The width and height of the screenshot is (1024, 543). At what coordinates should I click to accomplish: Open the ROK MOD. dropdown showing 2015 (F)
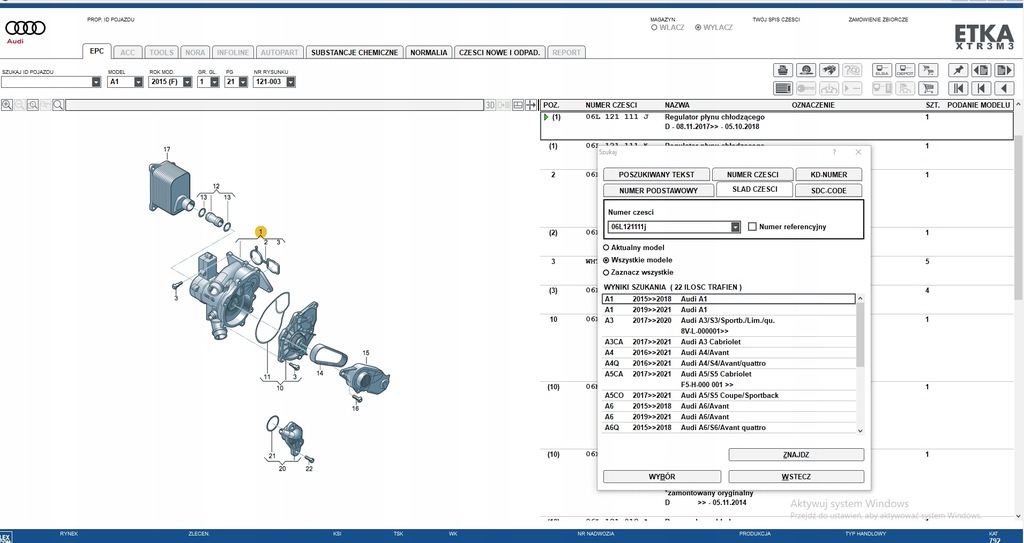click(187, 82)
